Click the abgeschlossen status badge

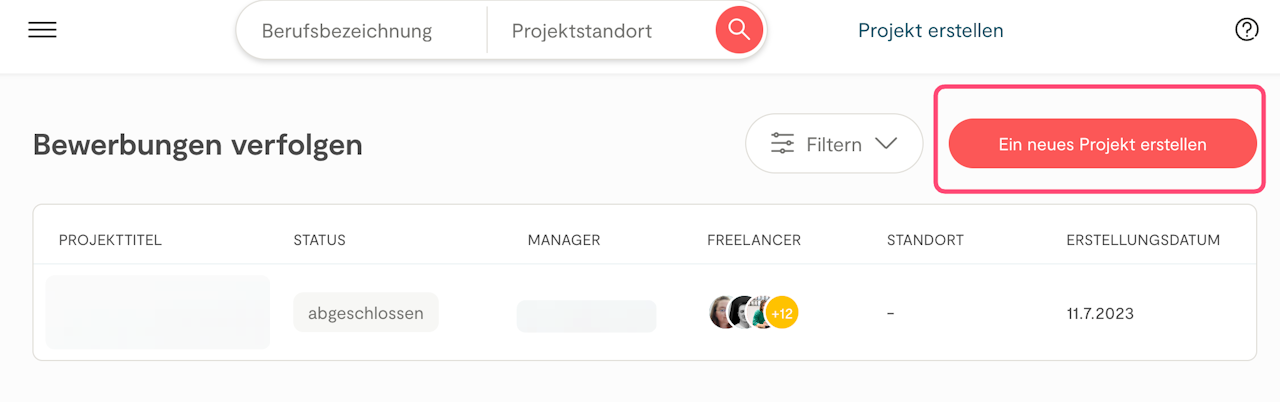point(365,313)
